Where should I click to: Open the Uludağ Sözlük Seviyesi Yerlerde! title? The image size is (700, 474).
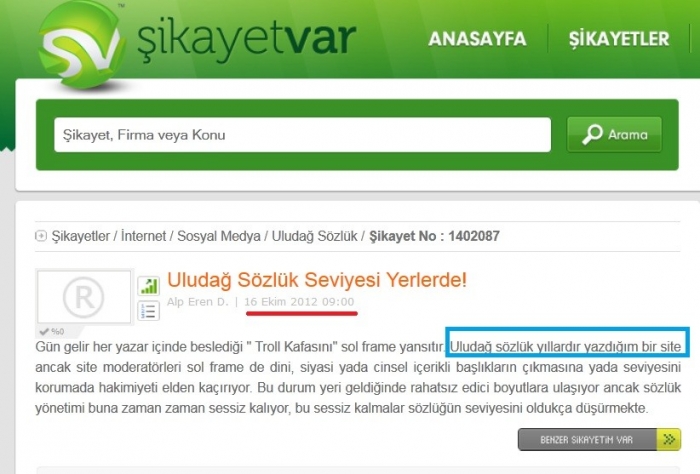(317, 280)
